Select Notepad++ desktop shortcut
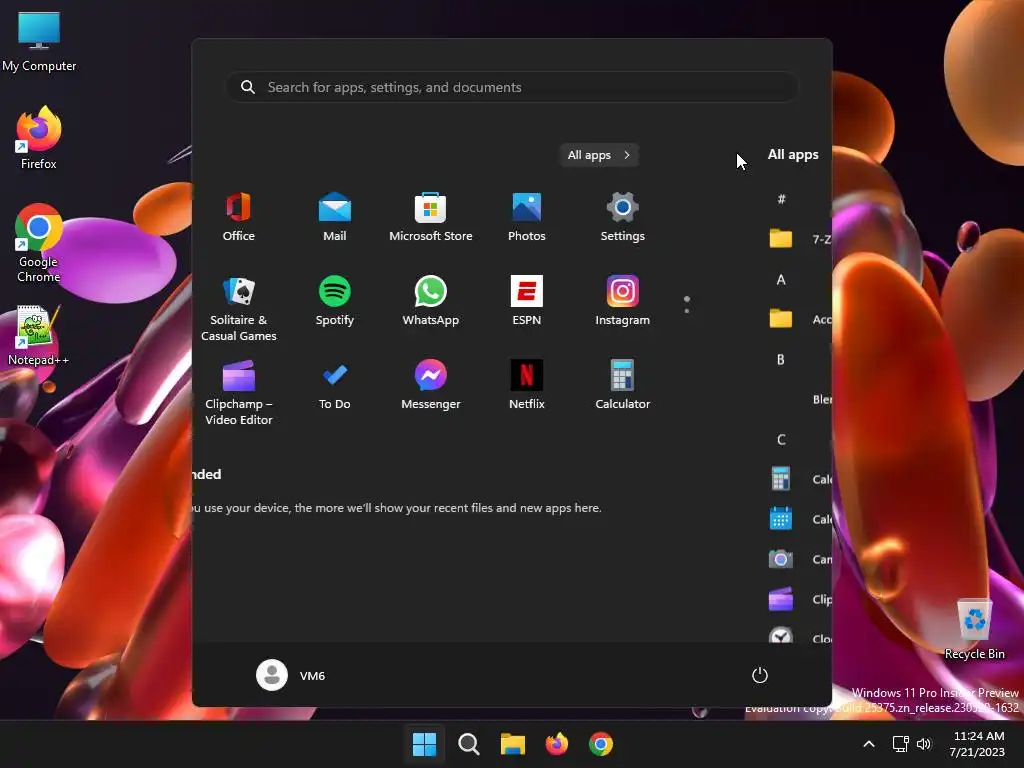Image resolution: width=1024 pixels, height=768 pixels. click(x=39, y=335)
